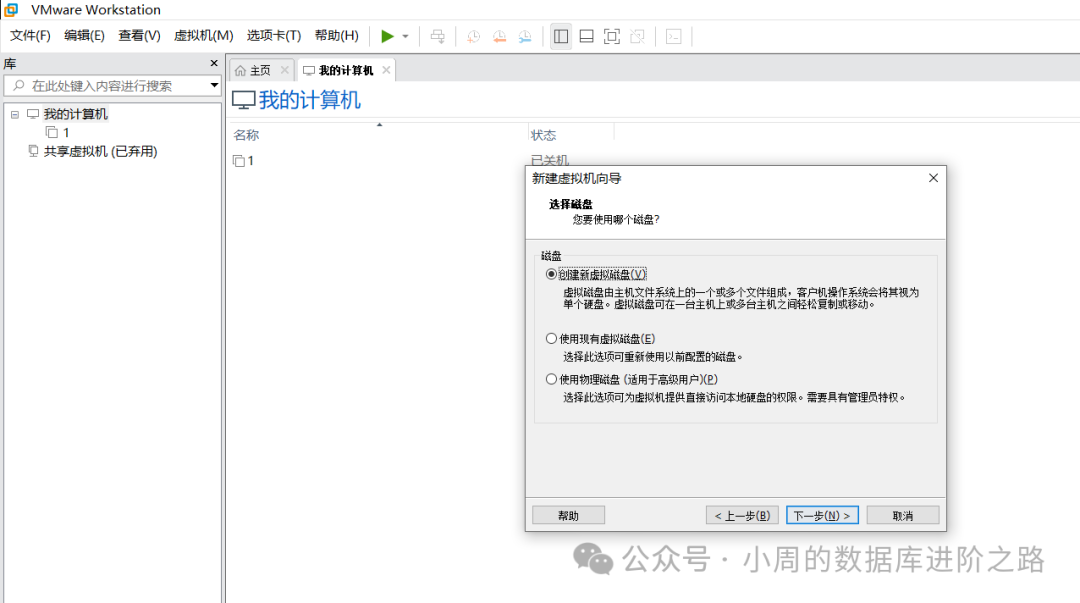1080x603 pixels.
Task: Open the snapshot manager
Action: [x=525, y=36]
